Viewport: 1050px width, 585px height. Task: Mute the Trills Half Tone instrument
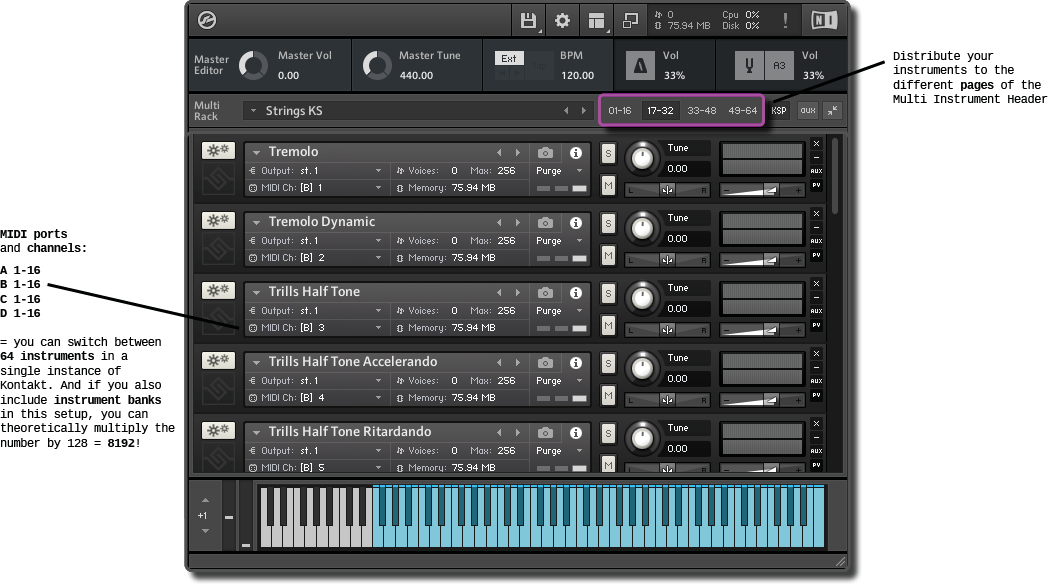point(608,325)
